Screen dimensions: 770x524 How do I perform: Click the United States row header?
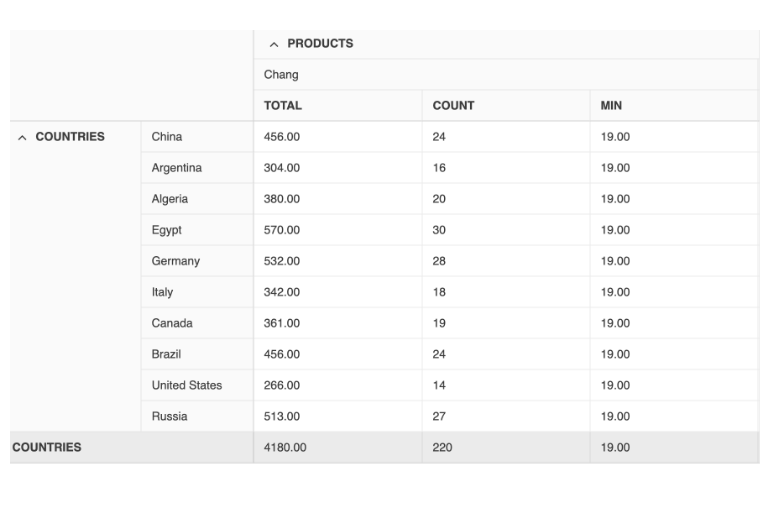point(187,385)
